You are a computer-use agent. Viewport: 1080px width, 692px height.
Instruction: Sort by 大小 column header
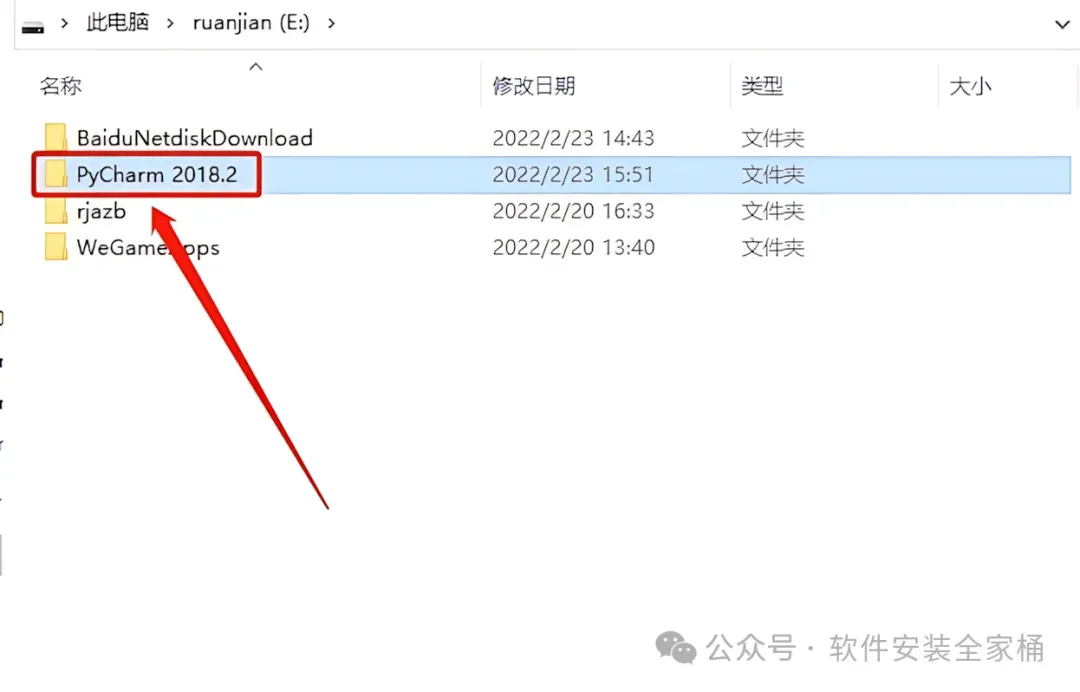click(970, 86)
